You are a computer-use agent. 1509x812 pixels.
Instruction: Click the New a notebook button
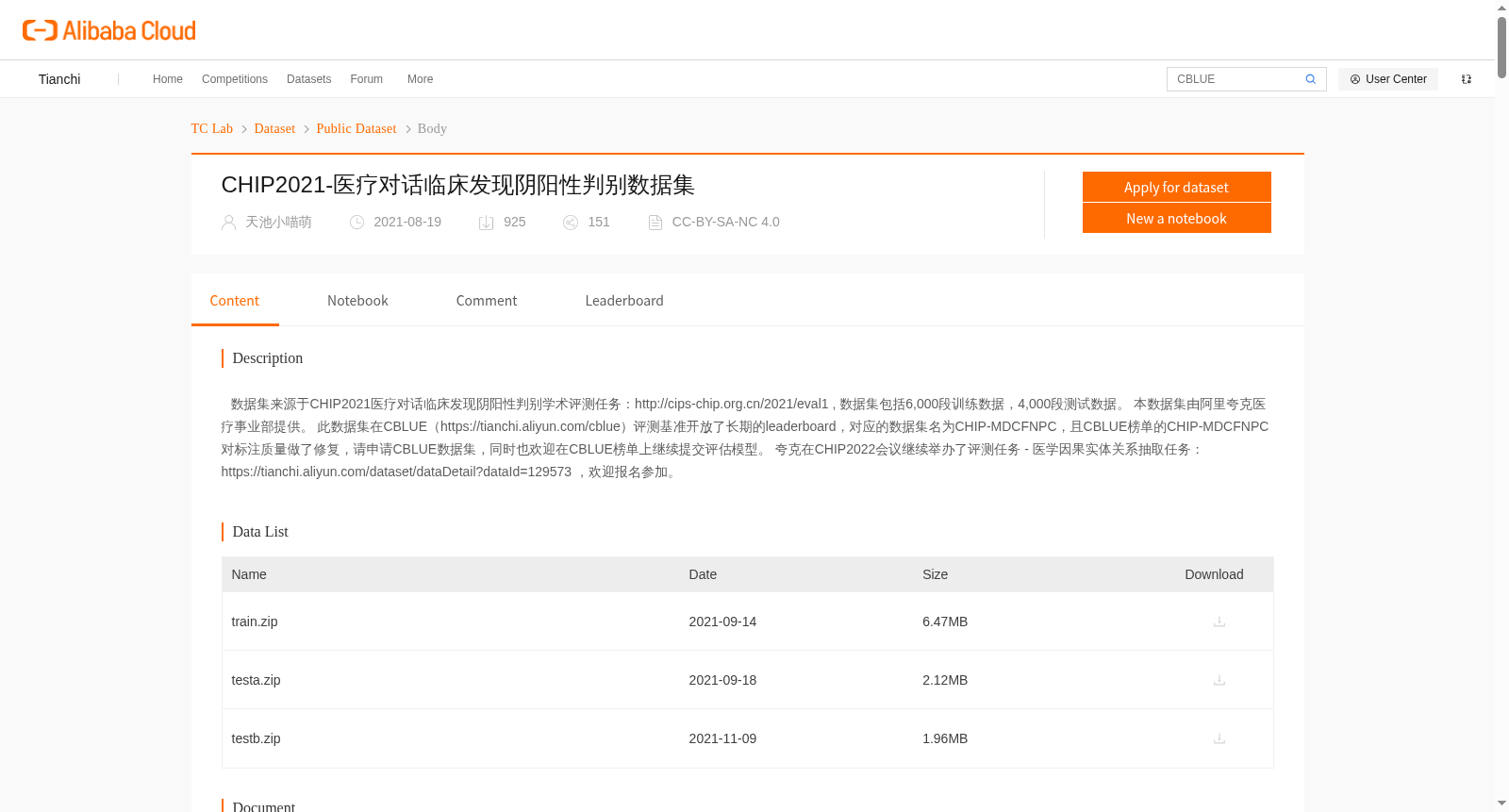coord(1176,218)
